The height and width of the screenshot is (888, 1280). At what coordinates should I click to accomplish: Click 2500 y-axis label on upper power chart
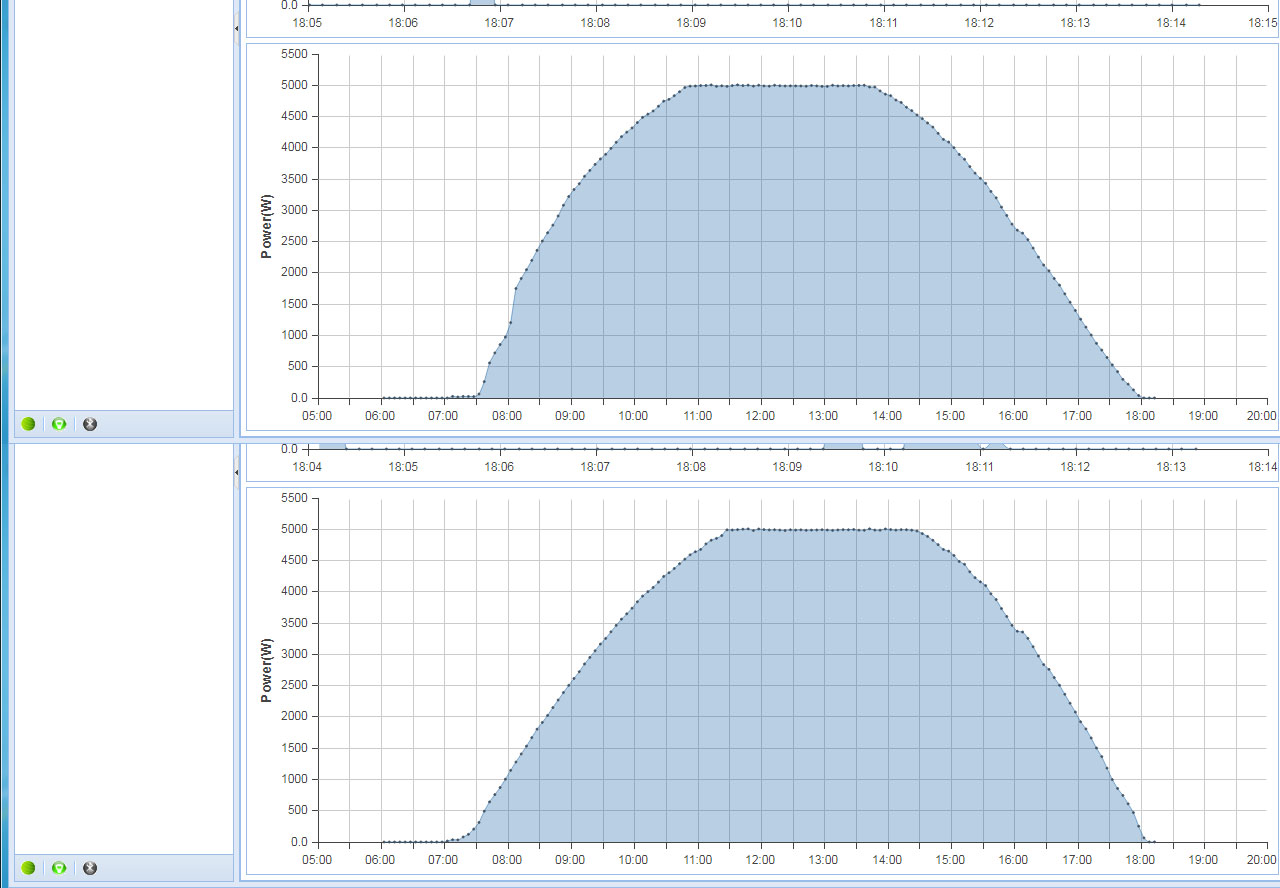(x=295, y=241)
